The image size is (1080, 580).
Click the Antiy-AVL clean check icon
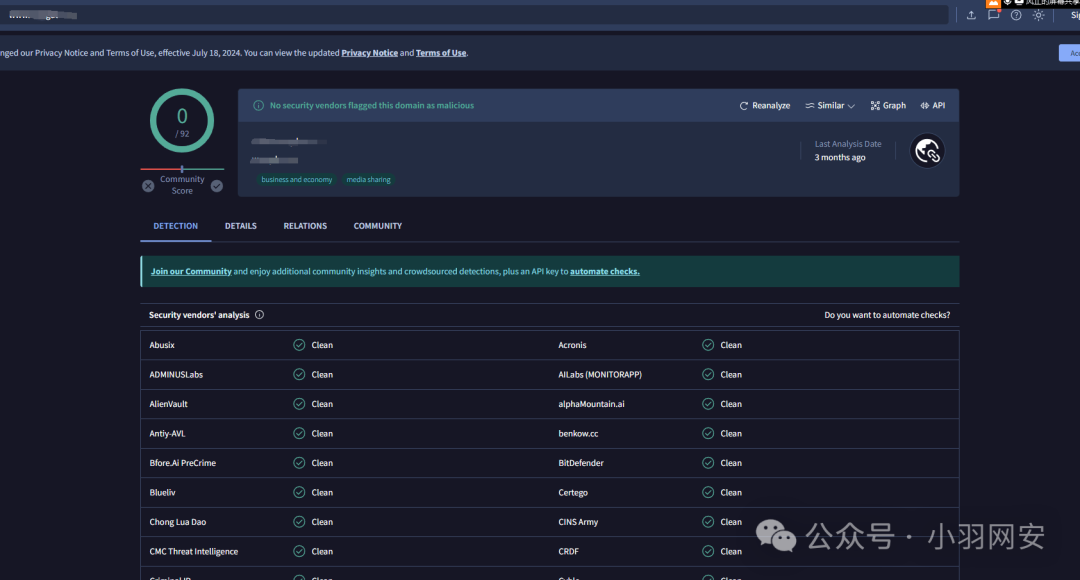pyautogui.click(x=299, y=433)
